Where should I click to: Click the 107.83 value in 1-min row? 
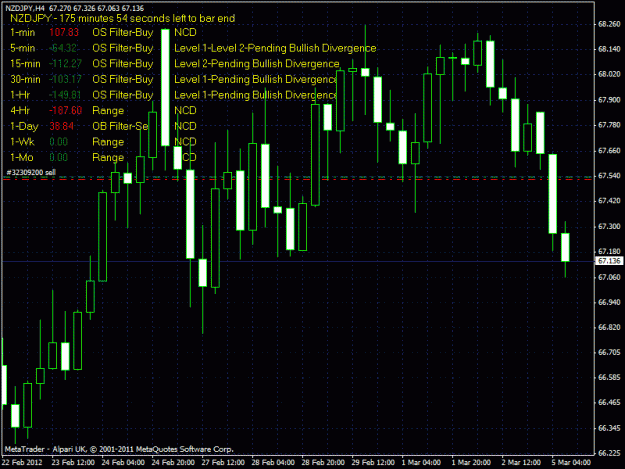pos(64,33)
